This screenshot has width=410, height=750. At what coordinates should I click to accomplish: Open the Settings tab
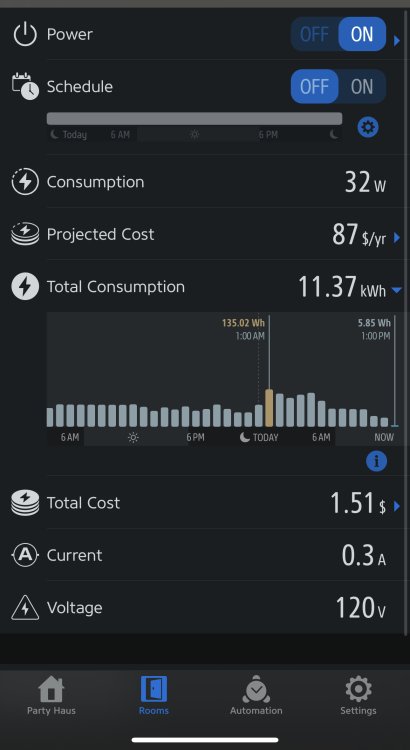pos(358,695)
